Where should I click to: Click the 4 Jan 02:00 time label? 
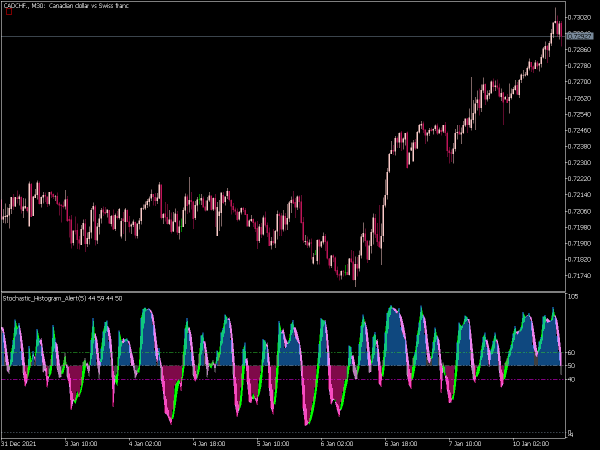[x=145, y=444]
